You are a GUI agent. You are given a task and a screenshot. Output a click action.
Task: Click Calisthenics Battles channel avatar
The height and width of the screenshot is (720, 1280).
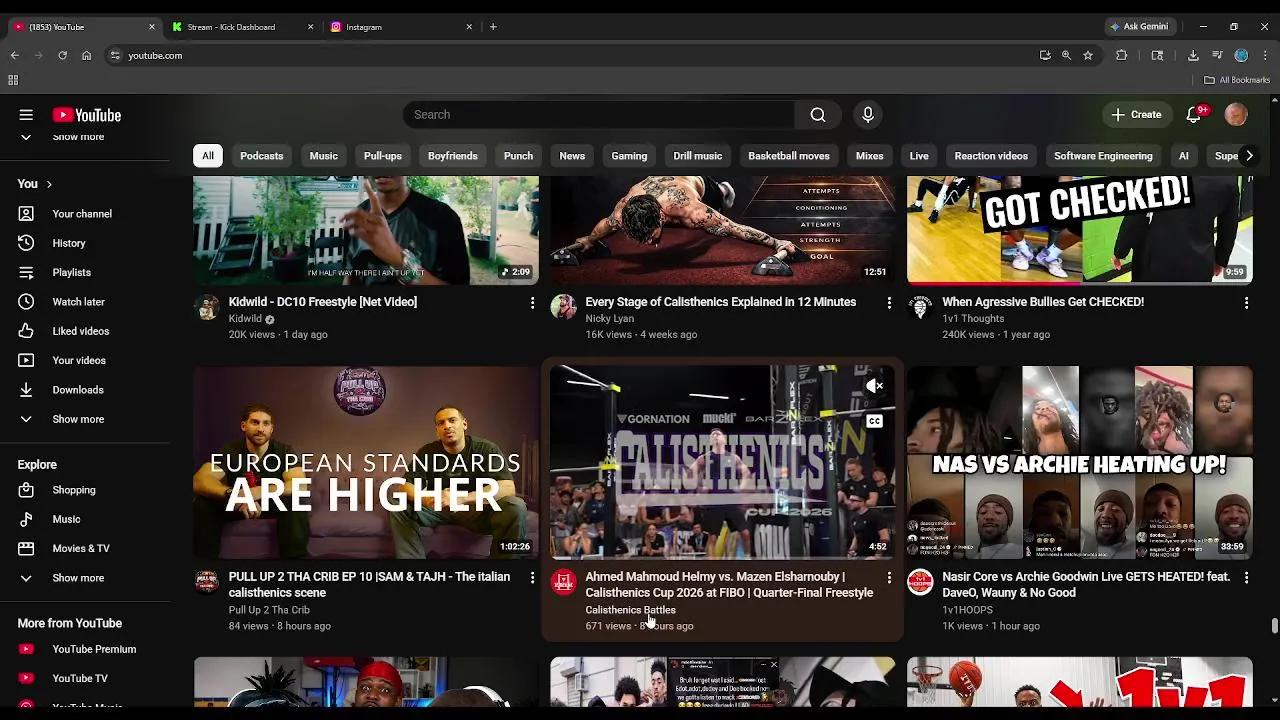[x=563, y=582]
